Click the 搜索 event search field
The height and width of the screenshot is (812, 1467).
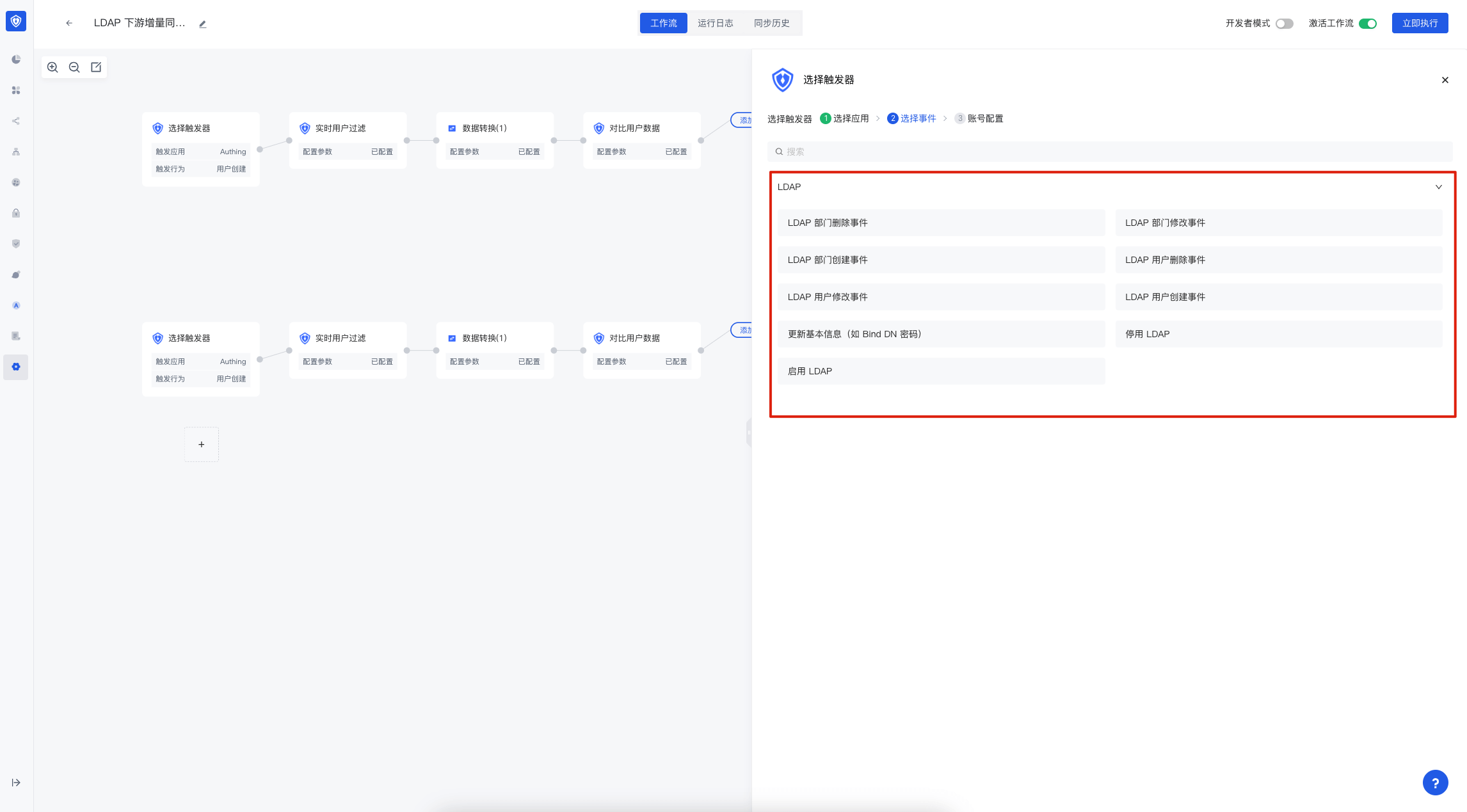click(x=1110, y=152)
